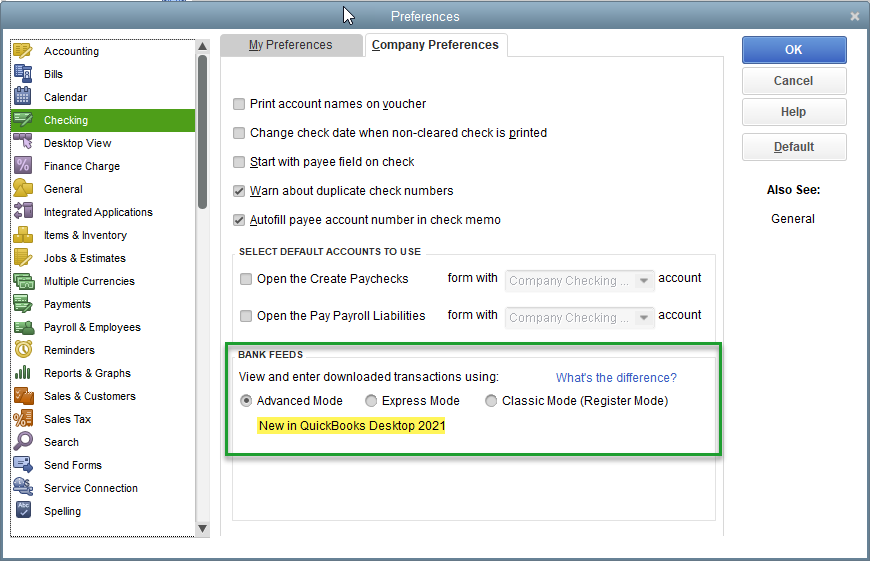Toggle Start with payee field on check

click(x=239, y=162)
